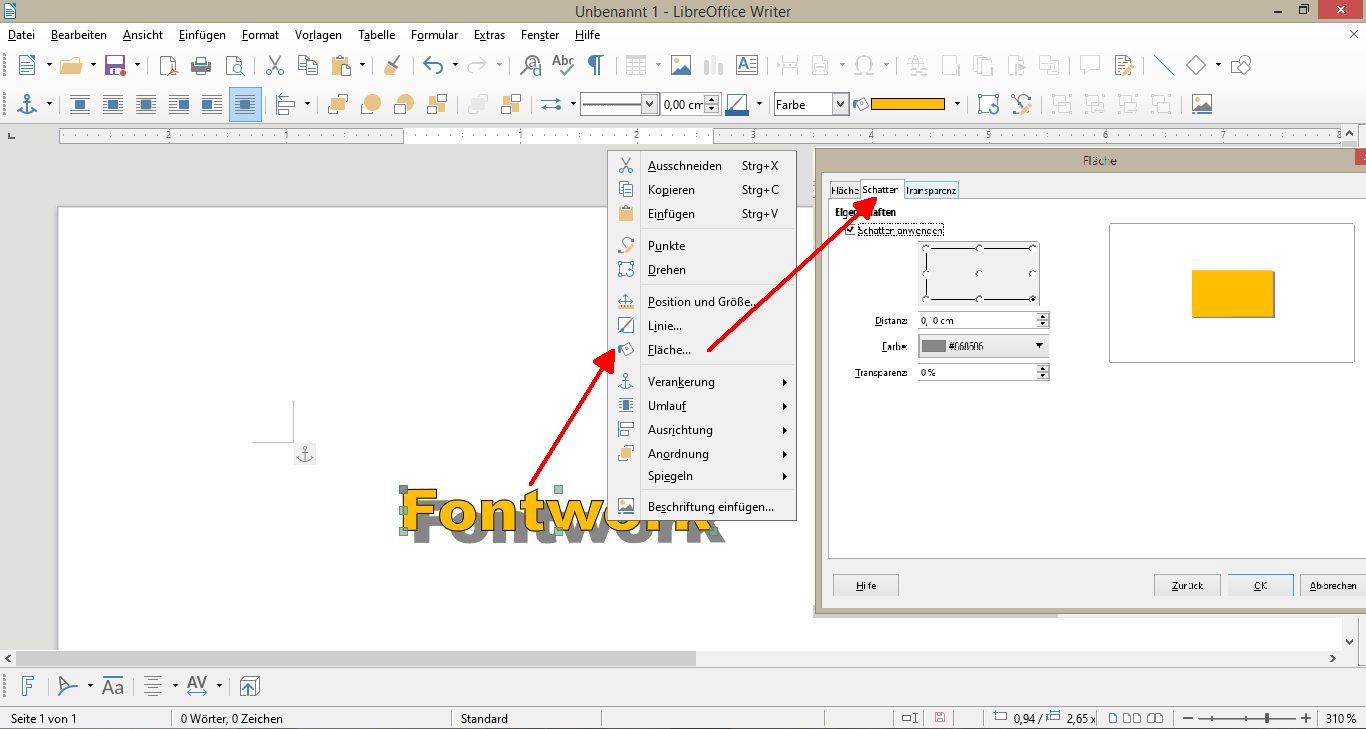Print the document with the printer icon
1366x729 pixels.
(201, 66)
